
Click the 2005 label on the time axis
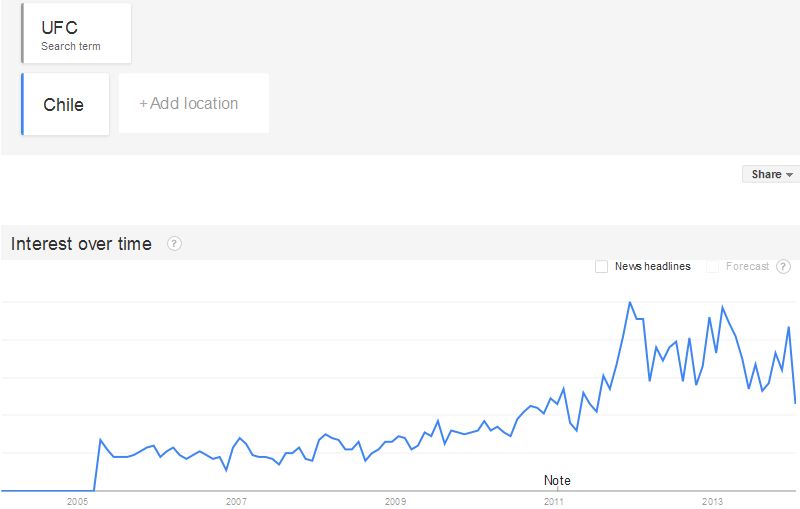click(77, 501)
